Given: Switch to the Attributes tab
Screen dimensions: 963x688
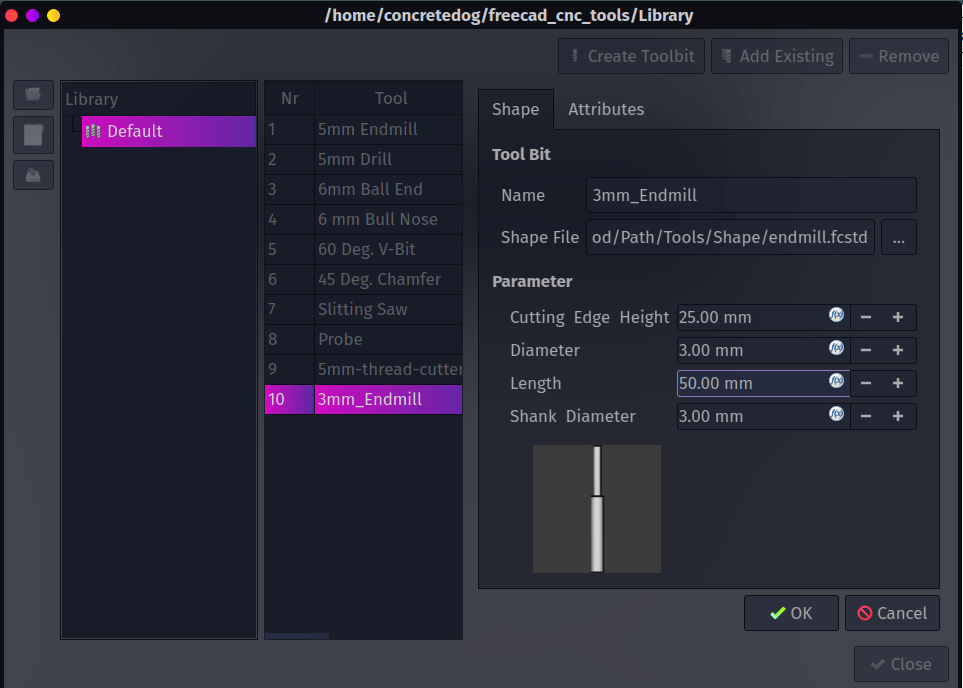Looking at the screenshot, I should [606, 110].
